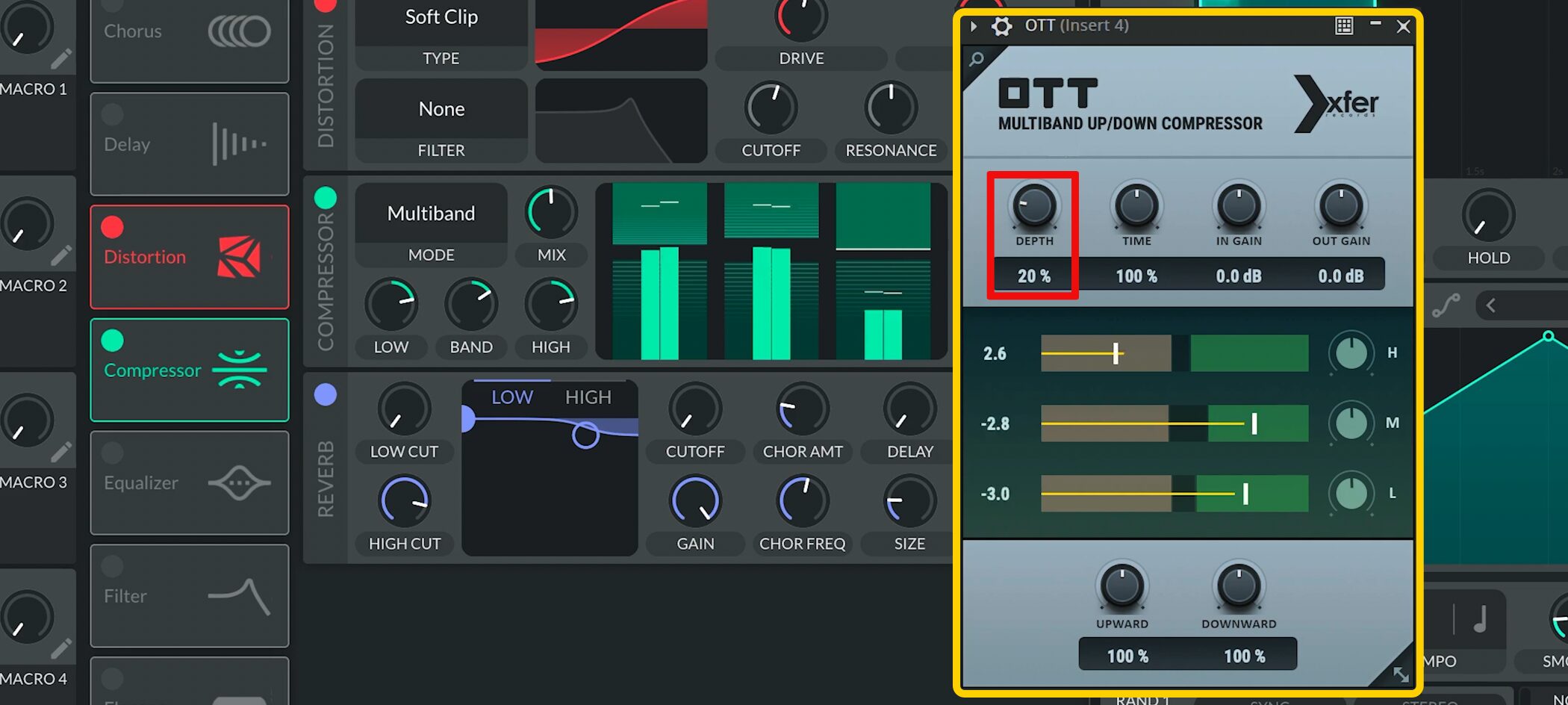Adjust the reverb High Cut knob
The height and width of the screenshot is (705, 1568).
point(404,502)
